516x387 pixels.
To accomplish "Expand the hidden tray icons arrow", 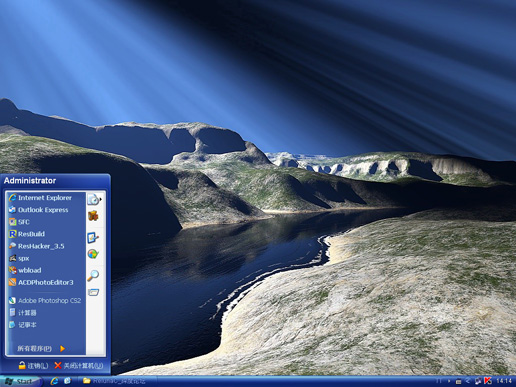I will coord(449,381).
